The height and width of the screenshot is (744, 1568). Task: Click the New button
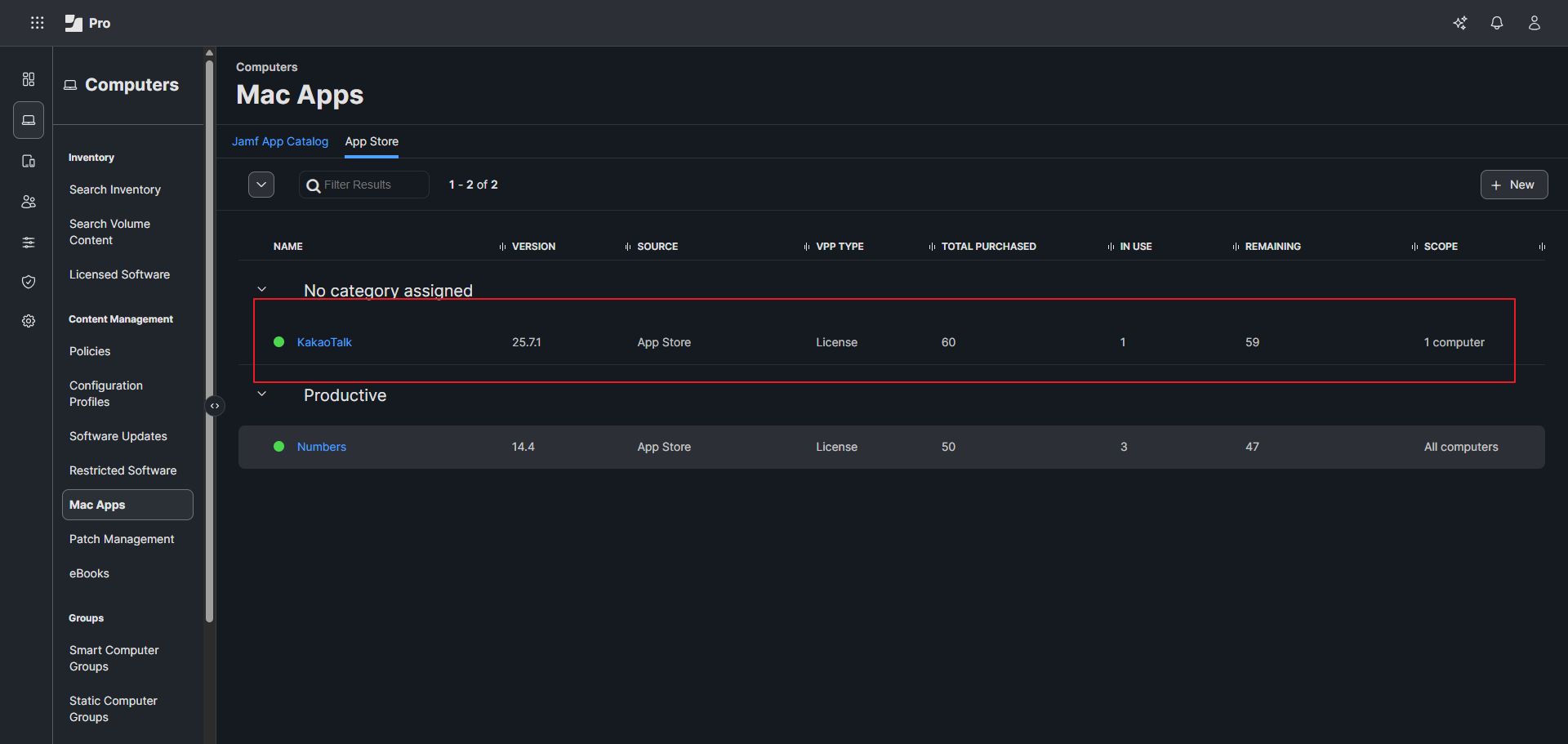[x=1513, y=185]
